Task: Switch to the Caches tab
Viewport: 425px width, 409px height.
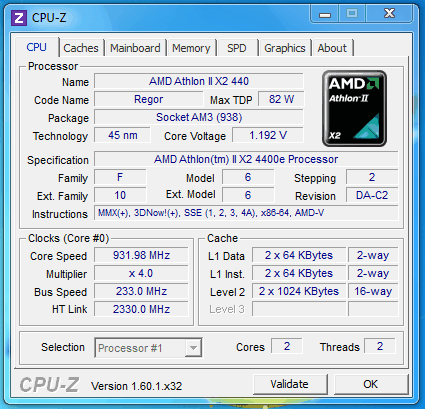Action: pos(81,48)
